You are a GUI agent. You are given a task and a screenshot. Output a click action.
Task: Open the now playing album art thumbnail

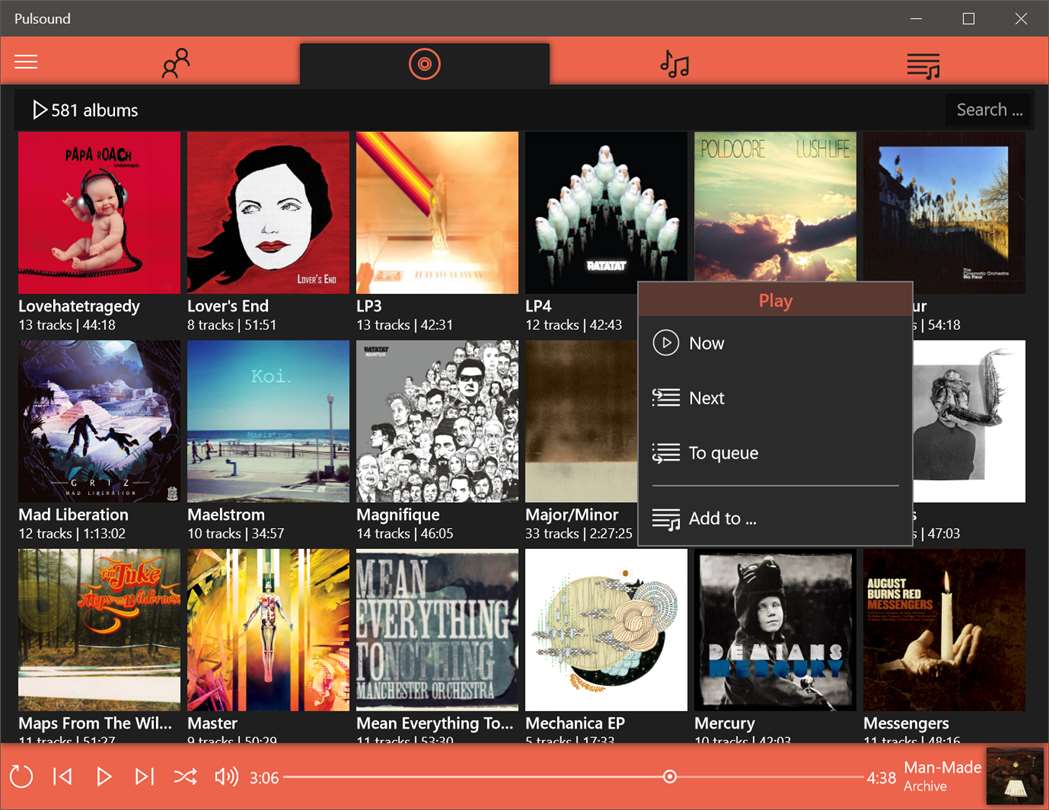coord(1014,777)
